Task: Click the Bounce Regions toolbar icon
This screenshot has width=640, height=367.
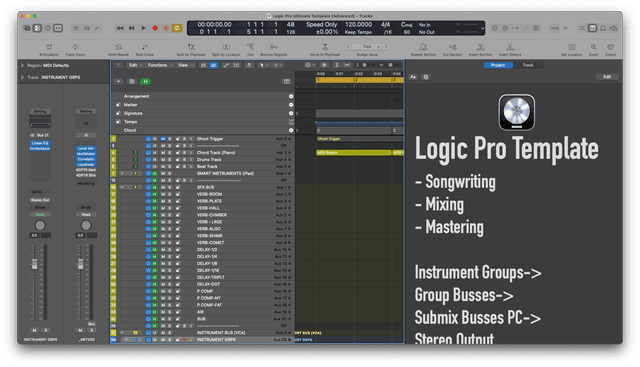Action: (x=273, y=47)
